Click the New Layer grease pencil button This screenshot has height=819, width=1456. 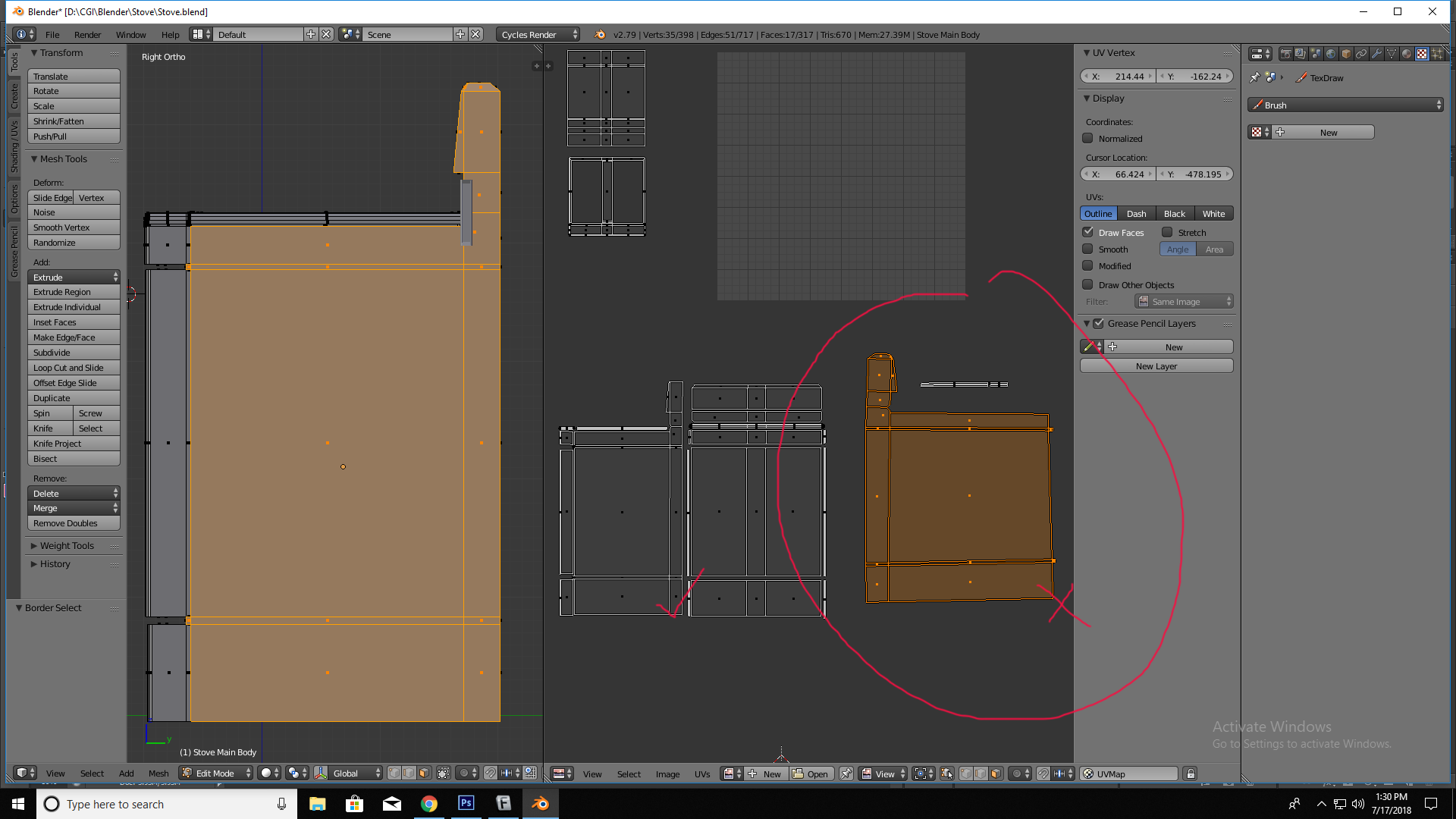tap(1156, 366)
